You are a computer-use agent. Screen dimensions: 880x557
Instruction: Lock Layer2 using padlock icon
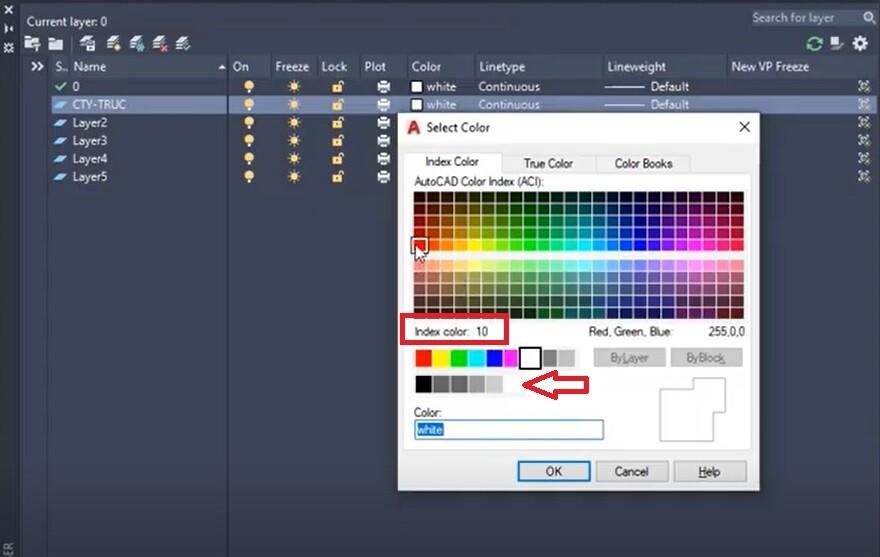tap(337, 122)
